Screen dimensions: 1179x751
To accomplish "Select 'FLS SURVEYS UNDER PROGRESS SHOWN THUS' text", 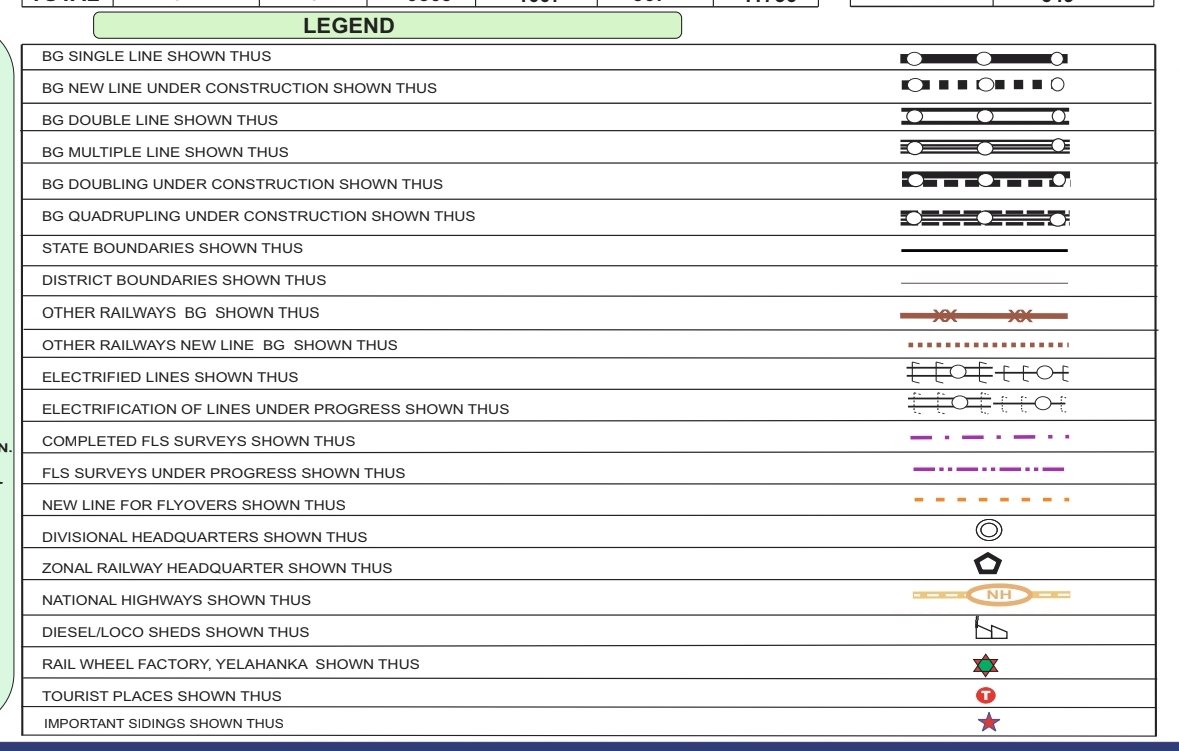I will point(223,473).
